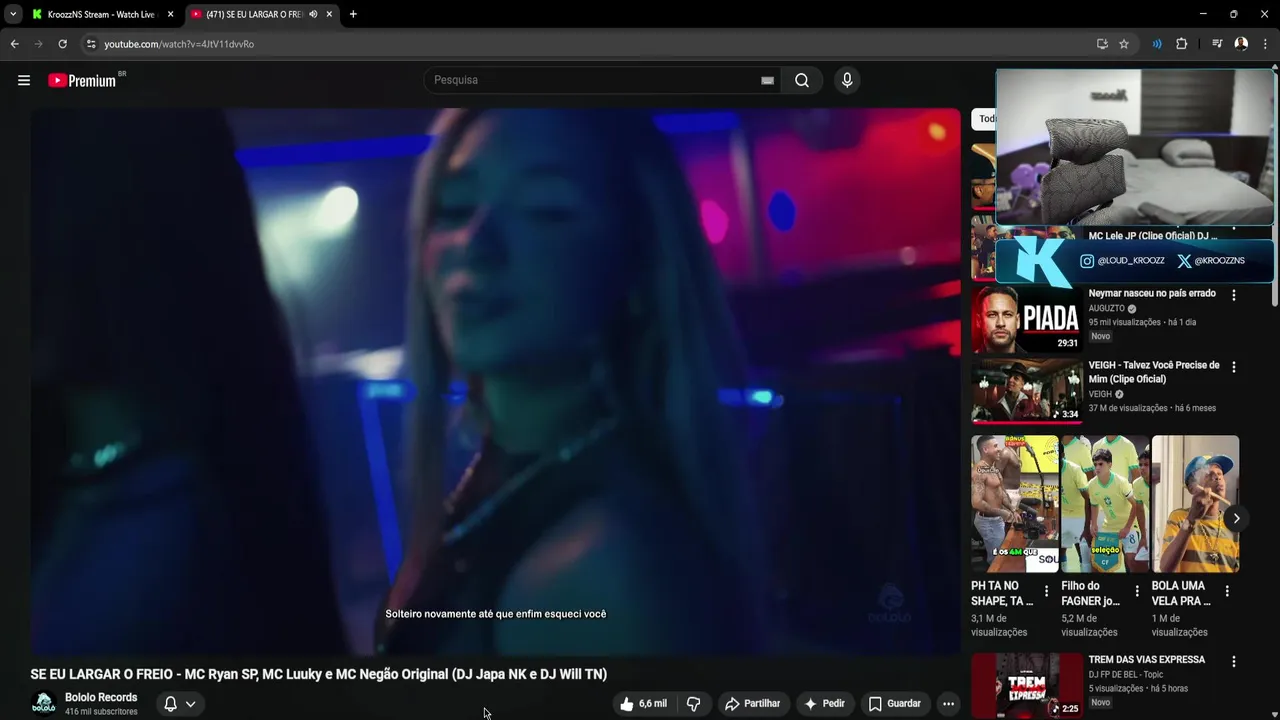
Task: Click the Partilhar share button
Action: [752, 704]
